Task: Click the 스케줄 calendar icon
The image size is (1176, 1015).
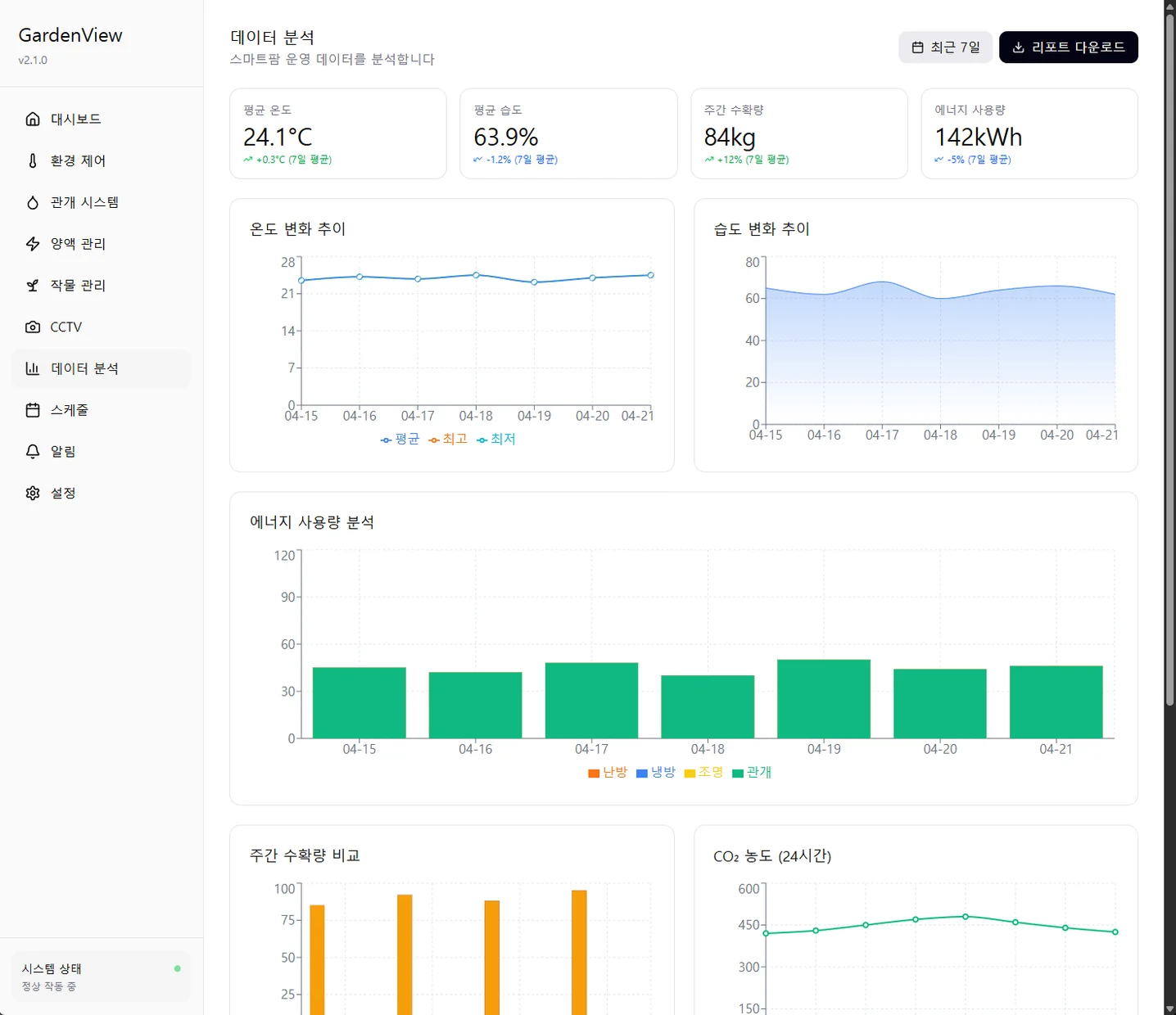Action: [x=33, y=410]
